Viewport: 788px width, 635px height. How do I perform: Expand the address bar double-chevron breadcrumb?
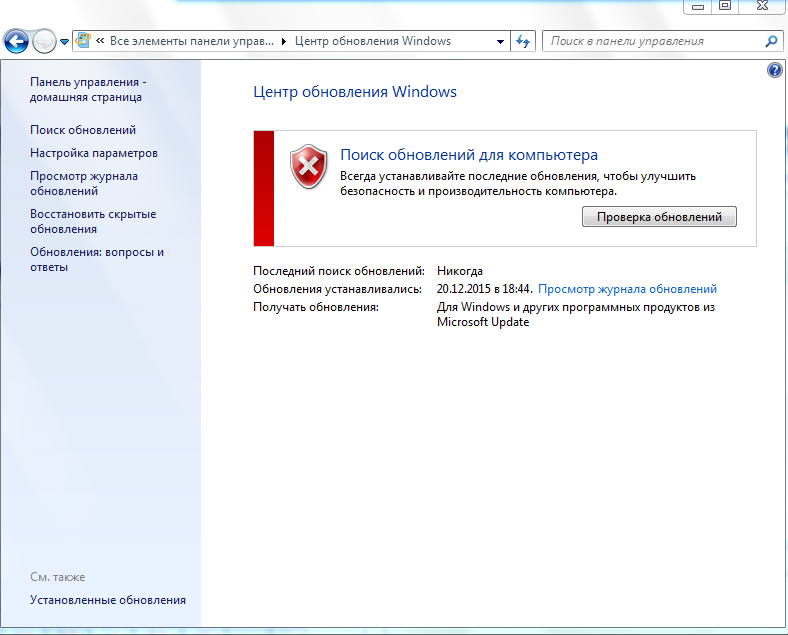point(100,41)
